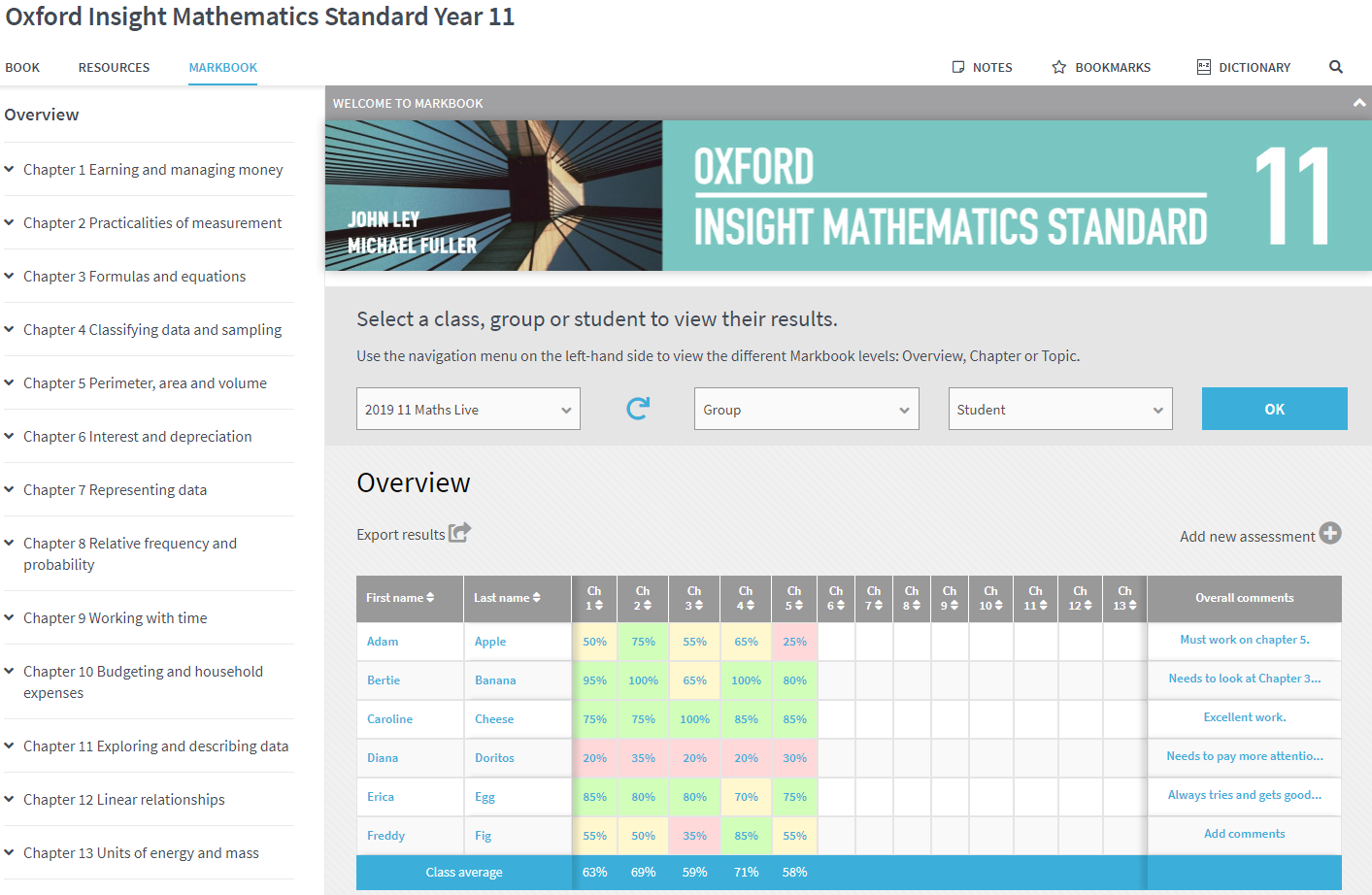Screen dimensions: 1372x895
Task: Click Diana's 35% Ch 2 score
Action: (x=643, y=758)
